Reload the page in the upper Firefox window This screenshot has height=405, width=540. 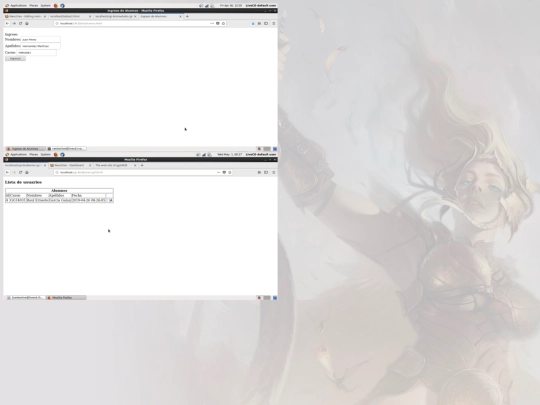[x=20, y=23]
